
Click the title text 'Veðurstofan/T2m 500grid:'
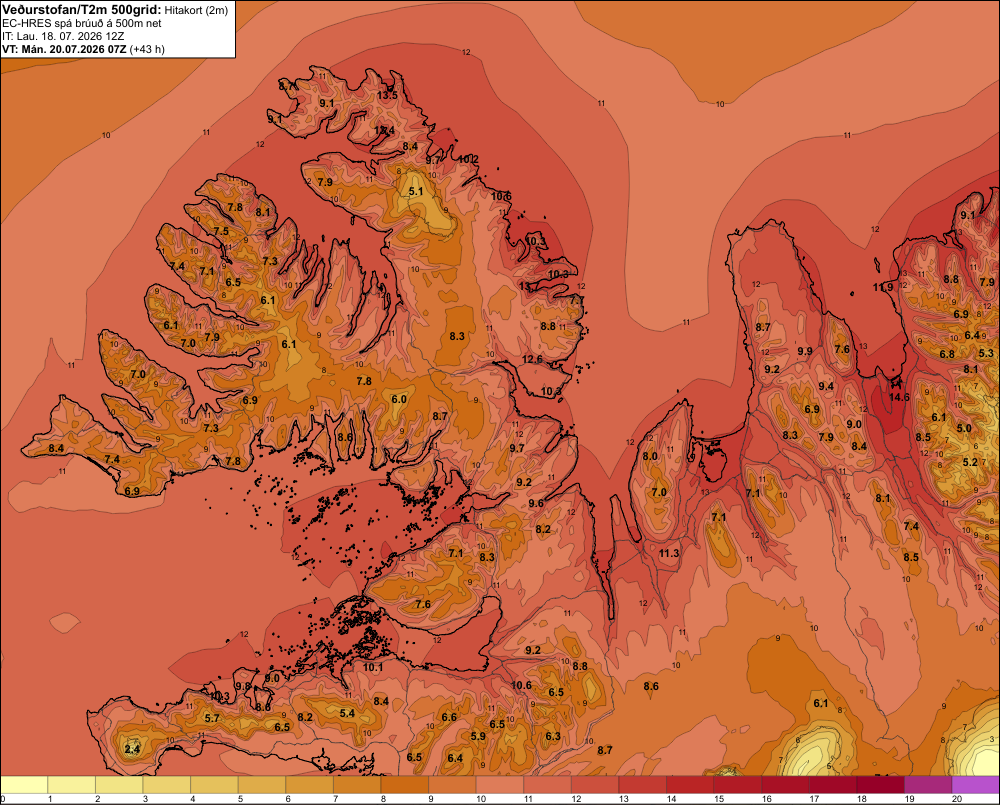coord(82,10)
